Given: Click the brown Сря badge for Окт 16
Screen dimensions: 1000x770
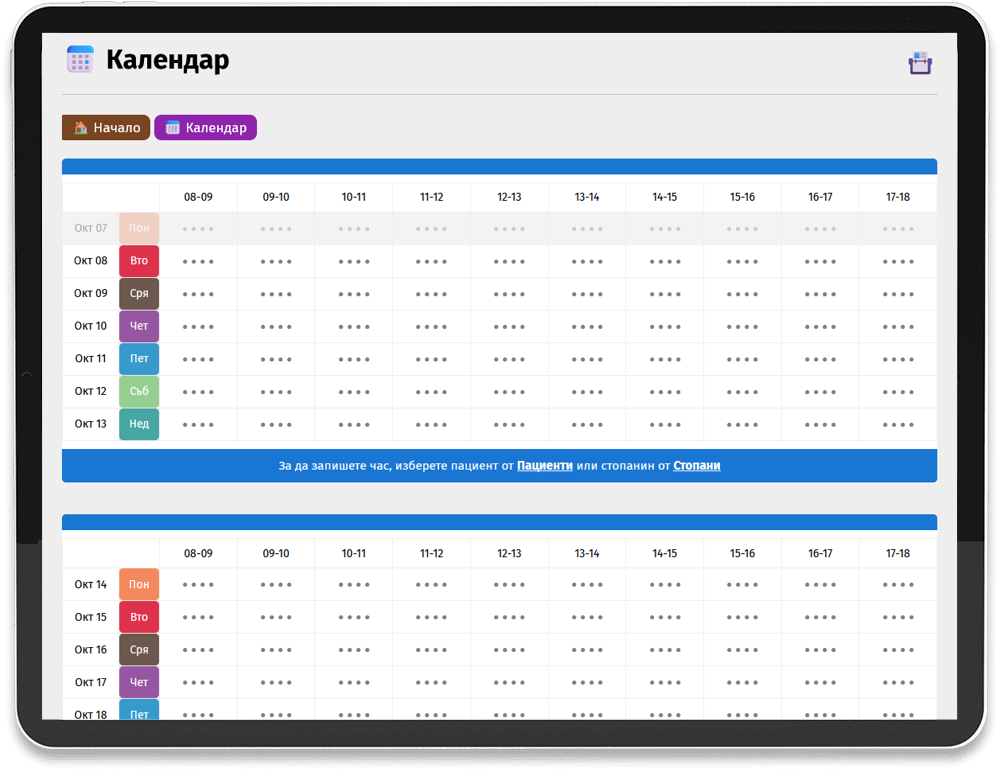Looking at the screenshot, I should coord(139,649).
